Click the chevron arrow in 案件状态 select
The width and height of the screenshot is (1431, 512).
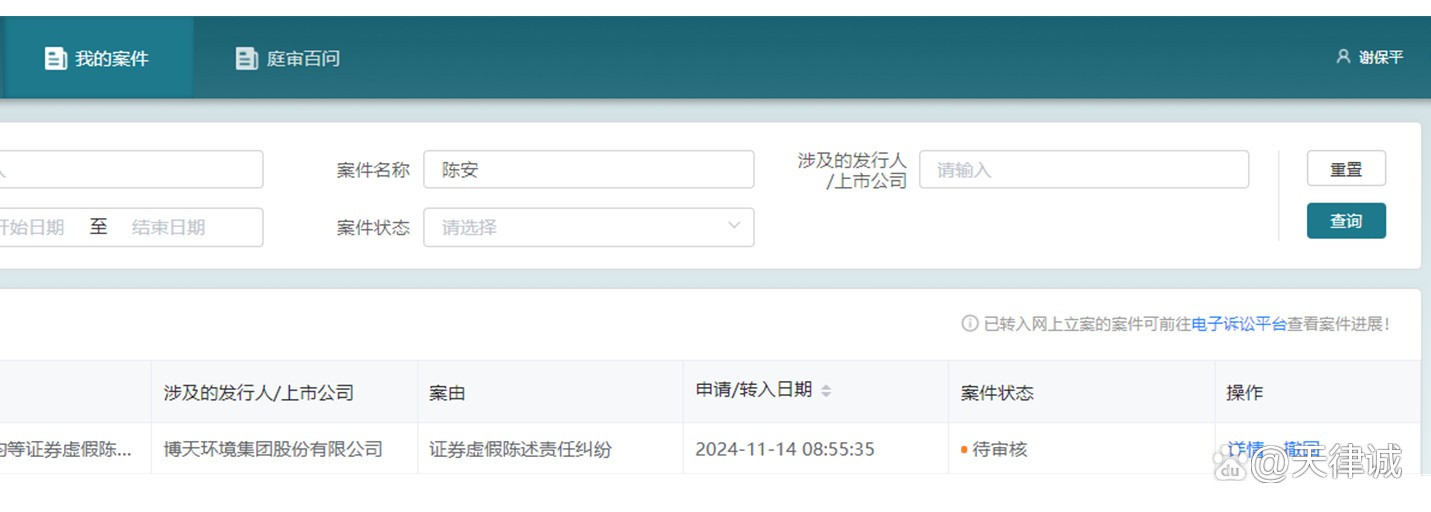pyautogui.click(x=734, y=226)
